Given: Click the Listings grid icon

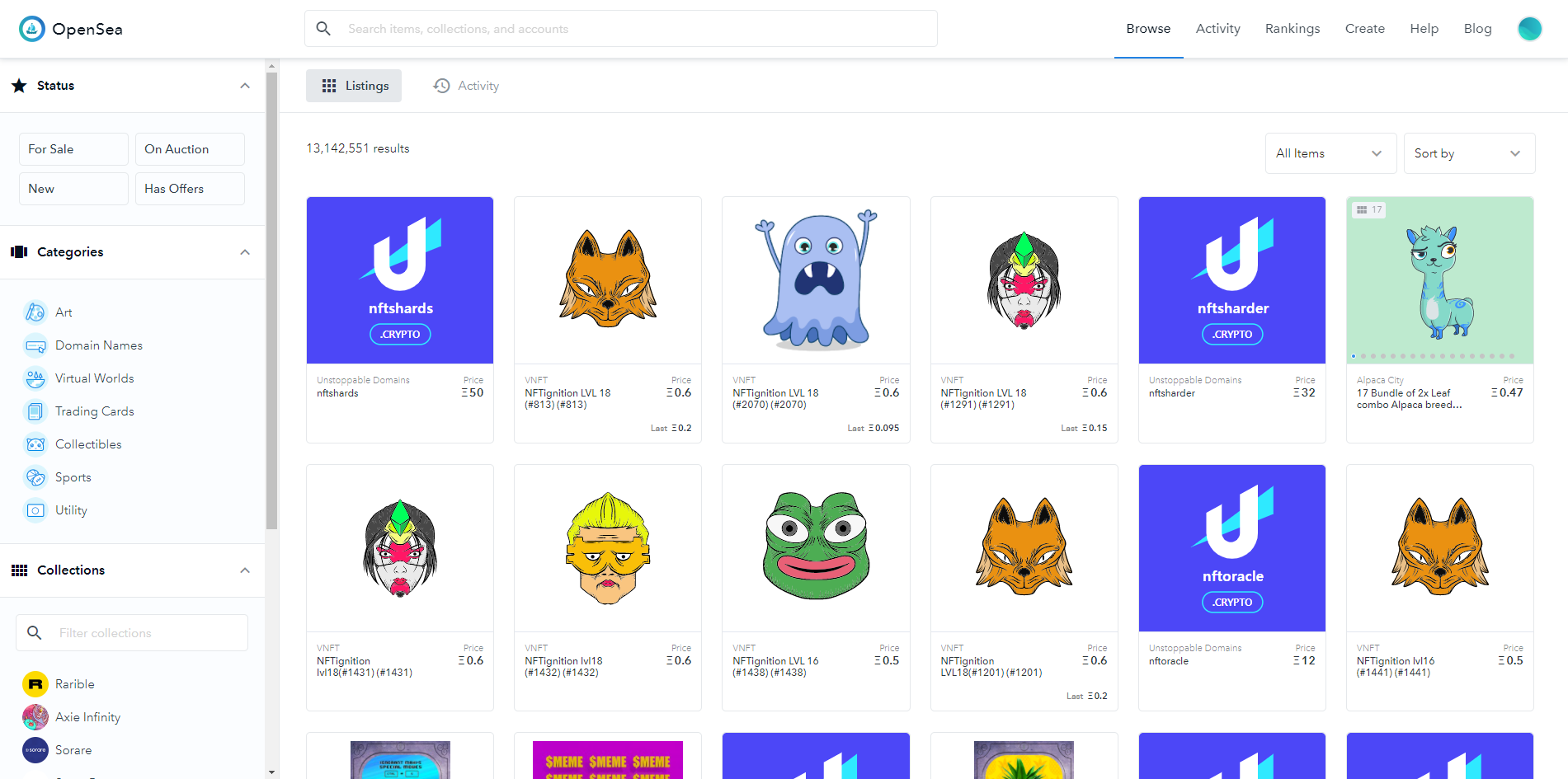Looking at the screenshot, I should (329, 86).
